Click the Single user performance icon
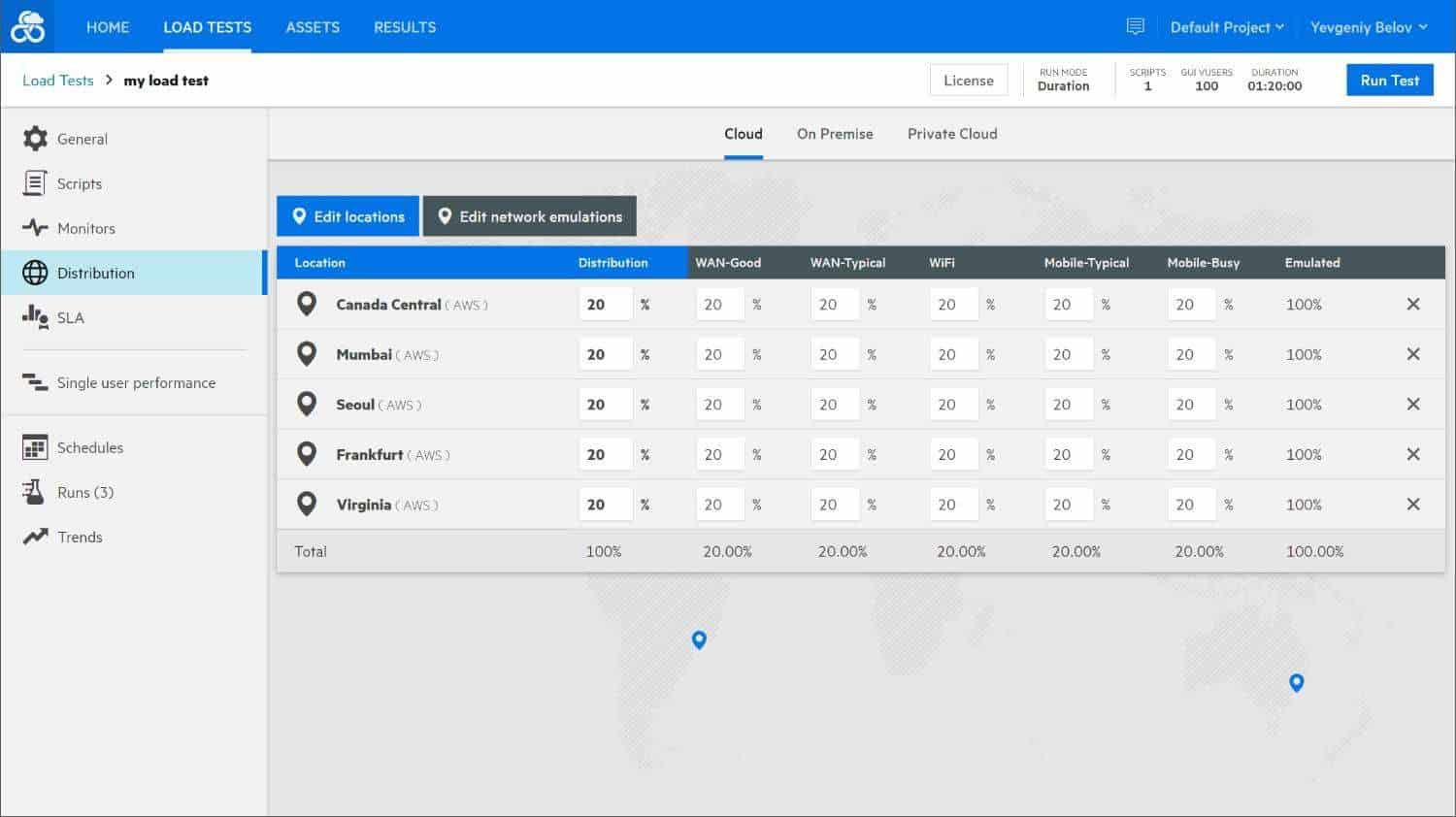 [x=35, y=382]
